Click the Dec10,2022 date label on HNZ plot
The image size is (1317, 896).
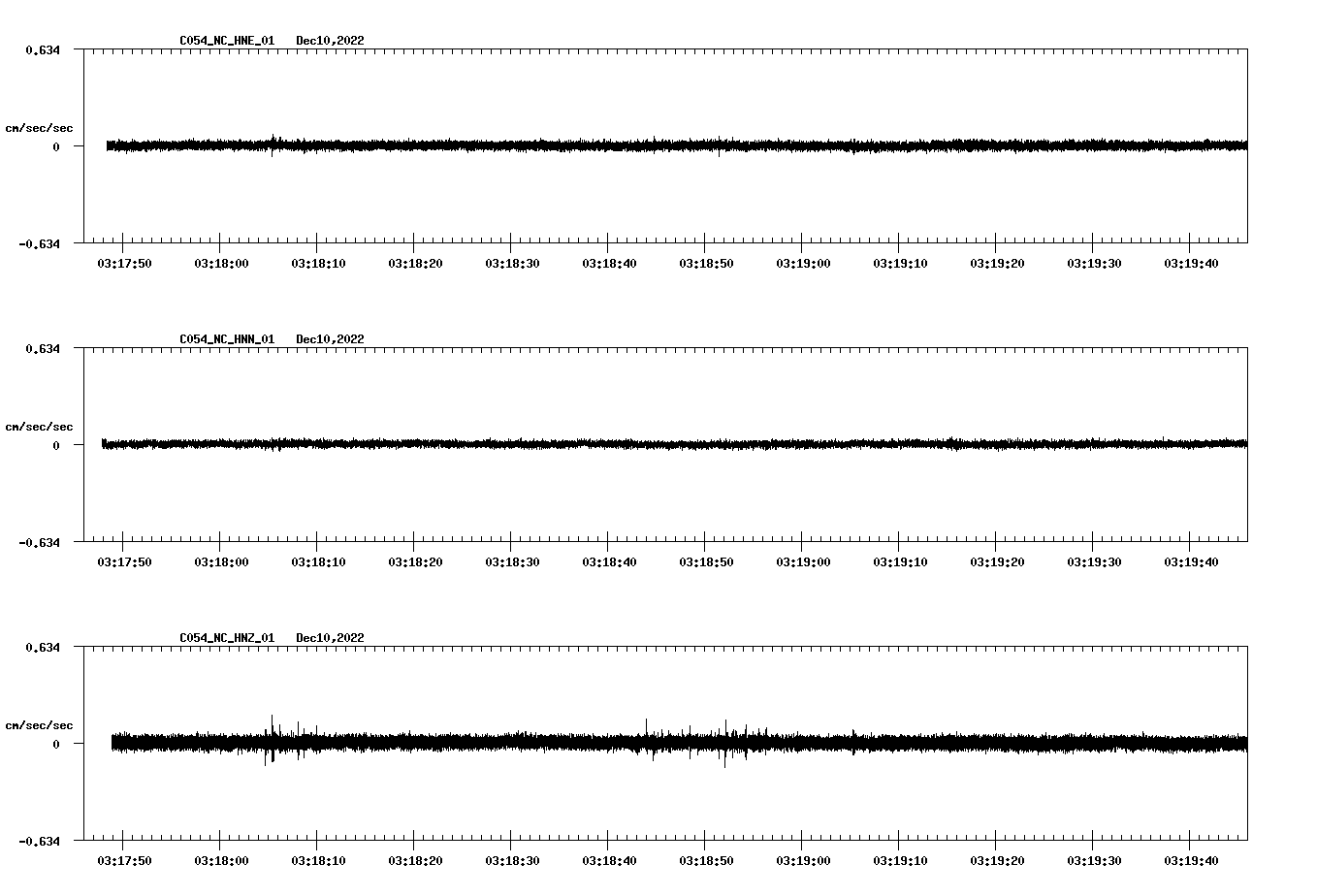pyautogui.click(x=331, y=638)
